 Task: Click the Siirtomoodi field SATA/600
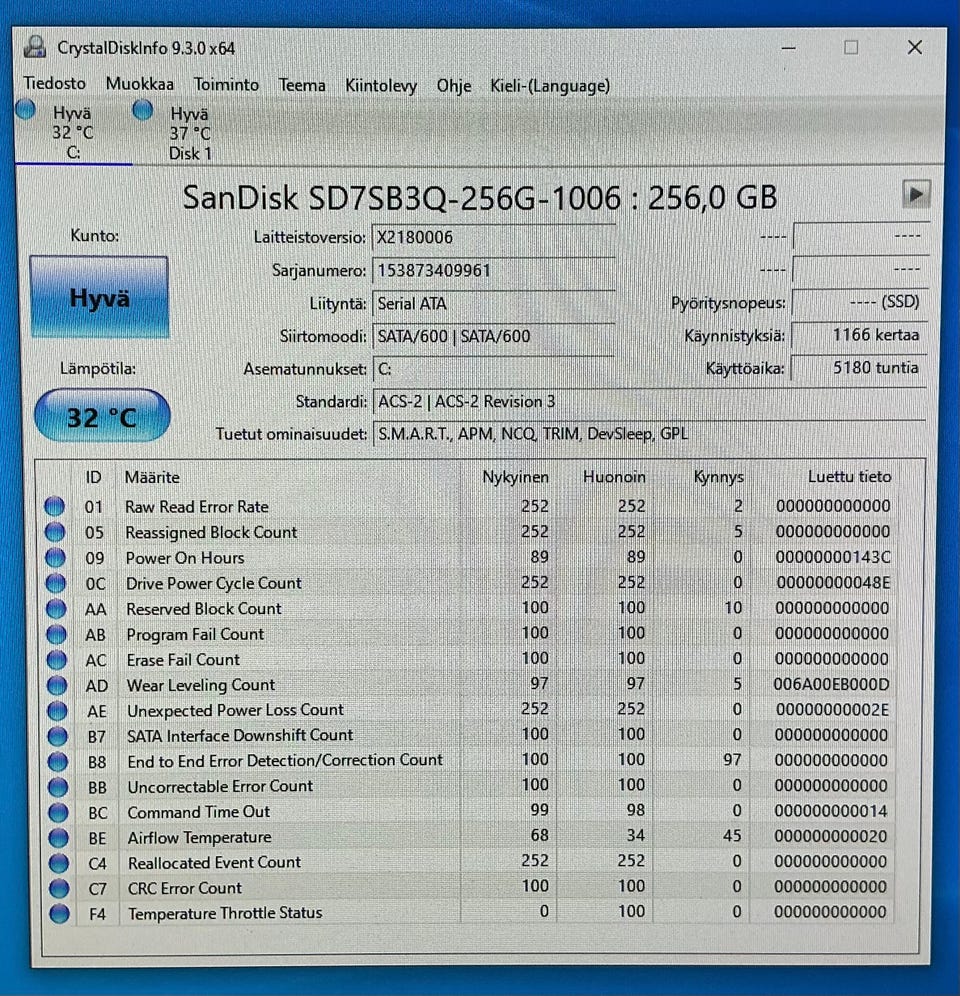click(494, 336)
